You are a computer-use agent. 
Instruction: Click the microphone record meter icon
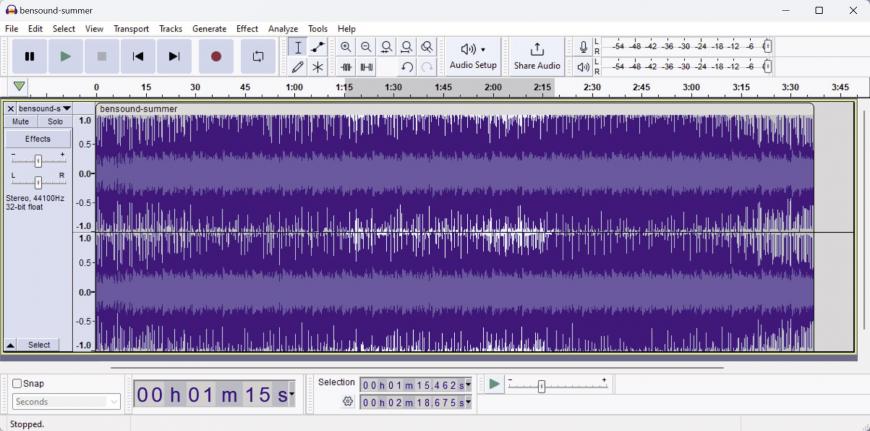pos(583,47)
